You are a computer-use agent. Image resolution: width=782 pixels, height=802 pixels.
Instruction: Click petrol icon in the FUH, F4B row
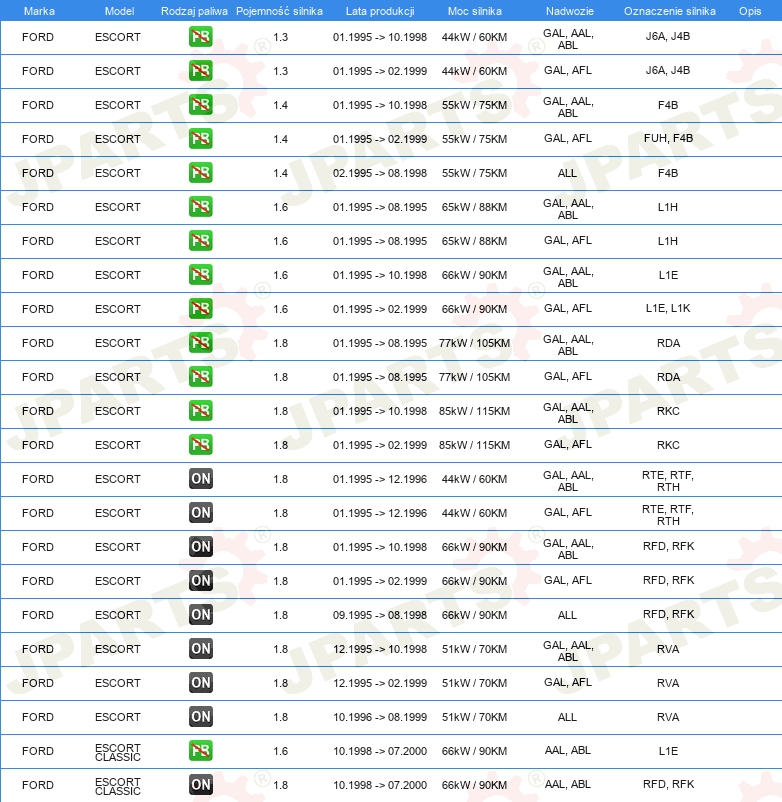click(200, 139)
